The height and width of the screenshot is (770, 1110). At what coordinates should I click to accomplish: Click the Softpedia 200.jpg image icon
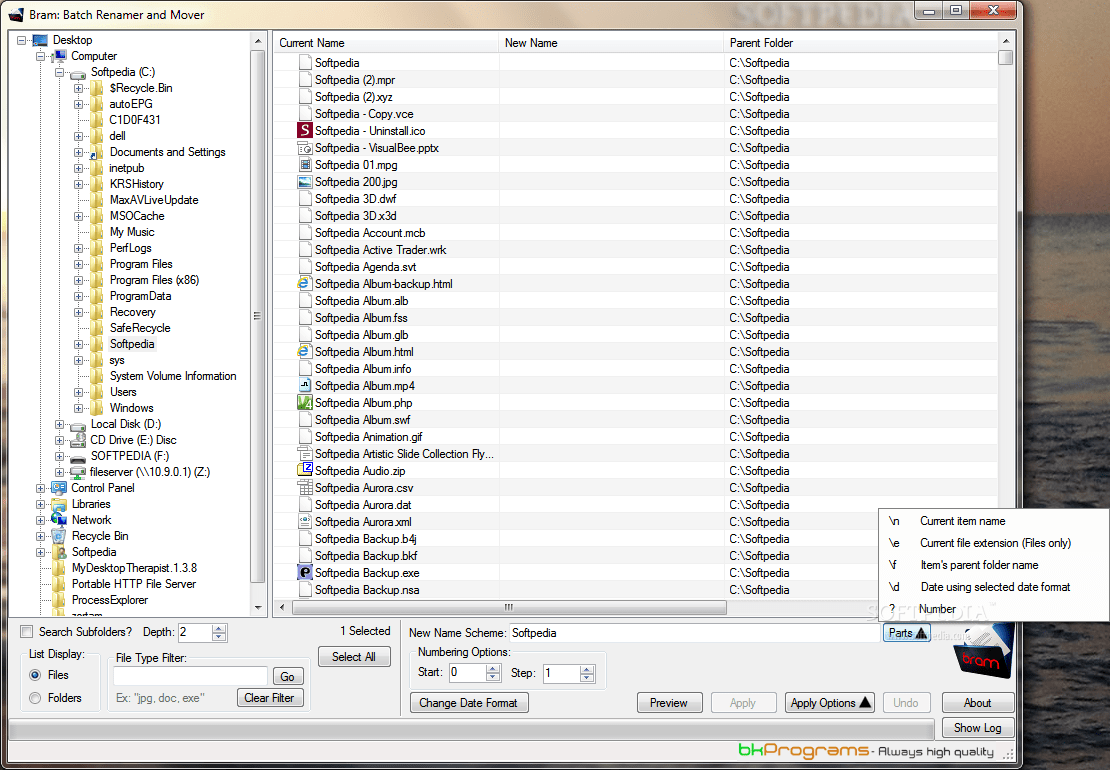[304, 182]
